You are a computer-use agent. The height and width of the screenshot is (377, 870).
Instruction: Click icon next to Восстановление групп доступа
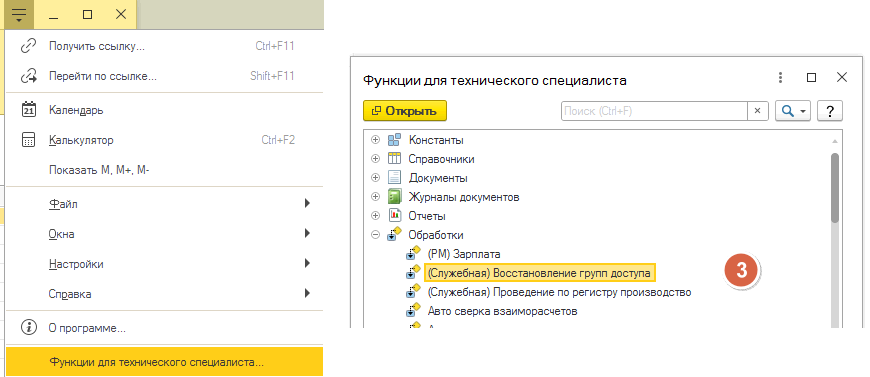pyautogui.click(x=414, y=273)
